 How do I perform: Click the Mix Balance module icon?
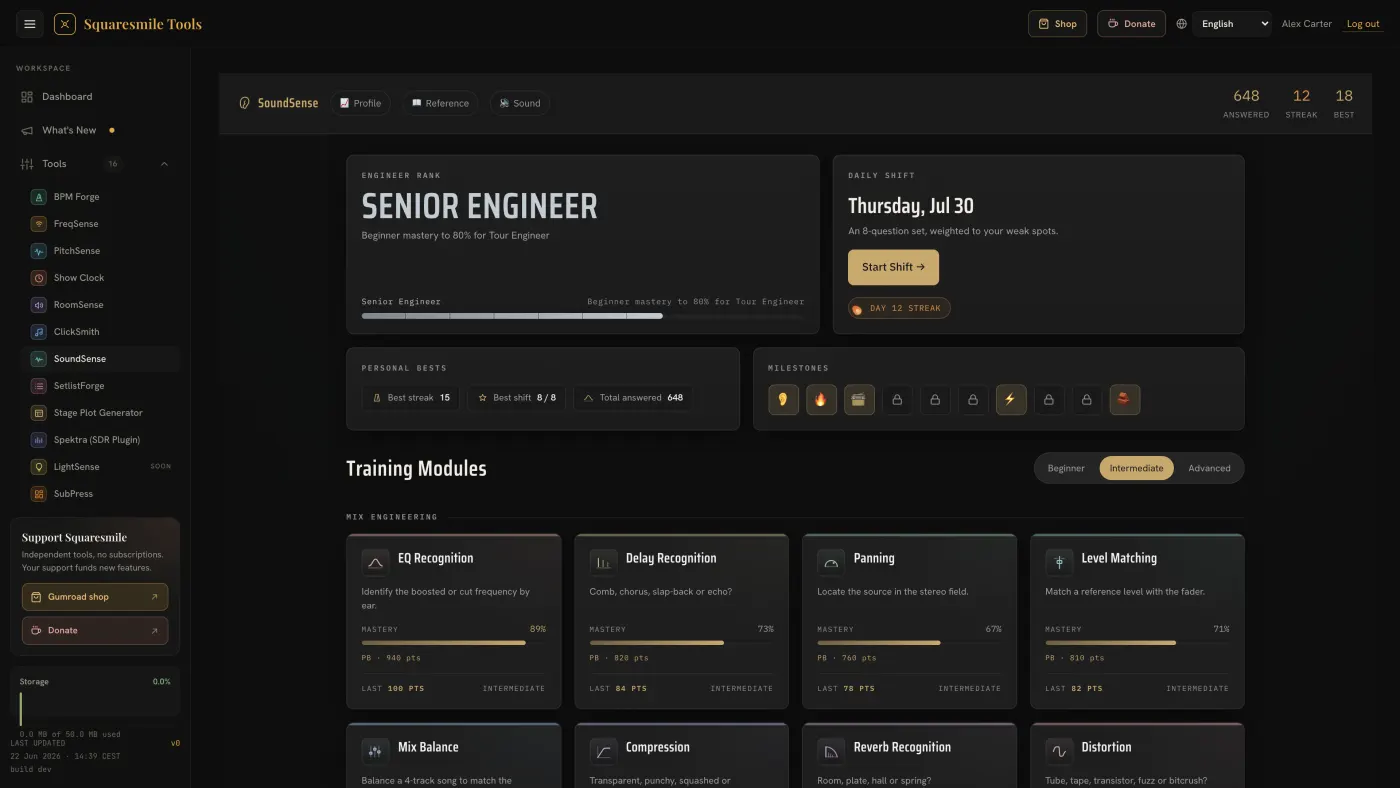pyautogui.click(x=375, y=751)
